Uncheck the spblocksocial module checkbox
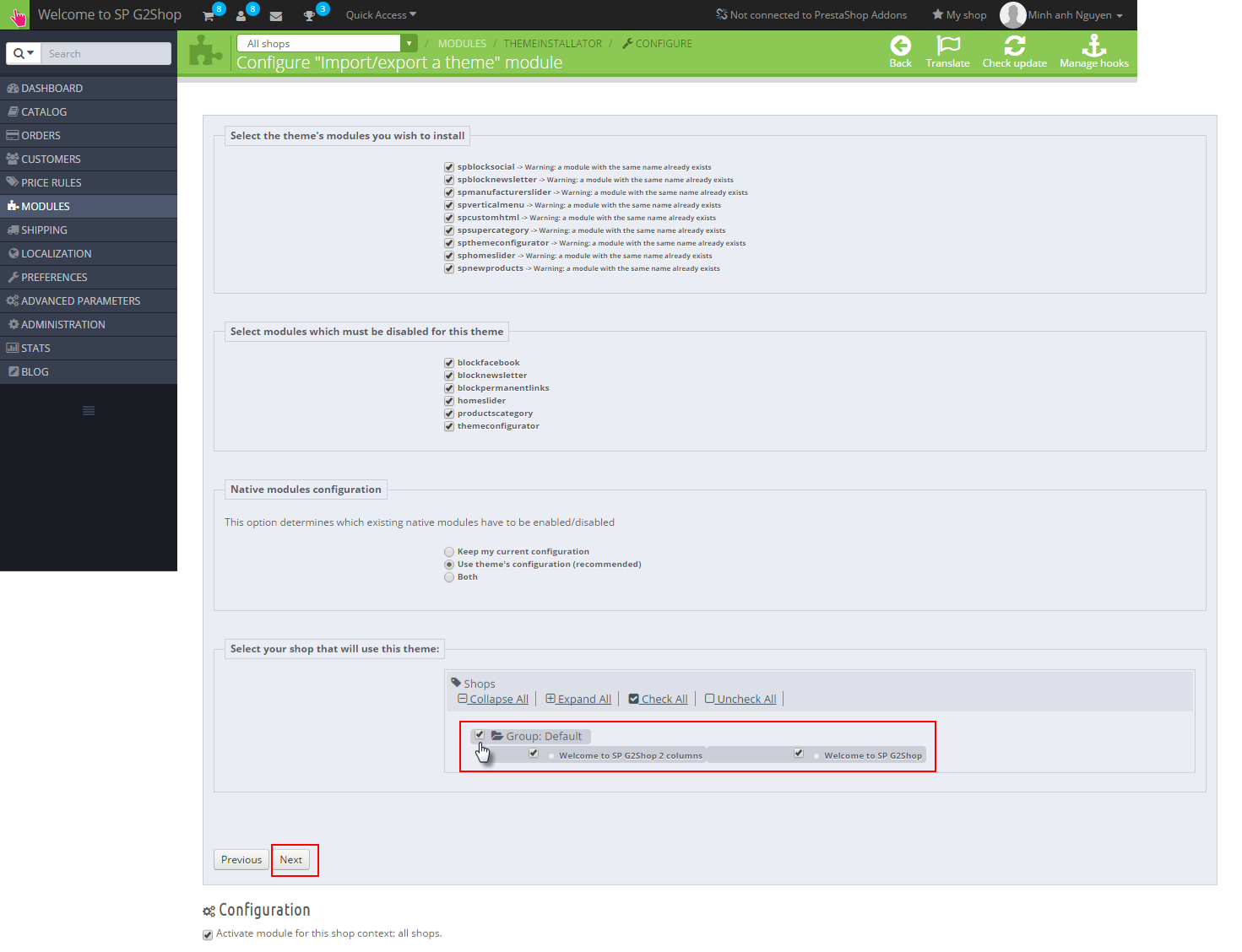The height and width of the screenshot is (952, 1242). tap(449, 167)
